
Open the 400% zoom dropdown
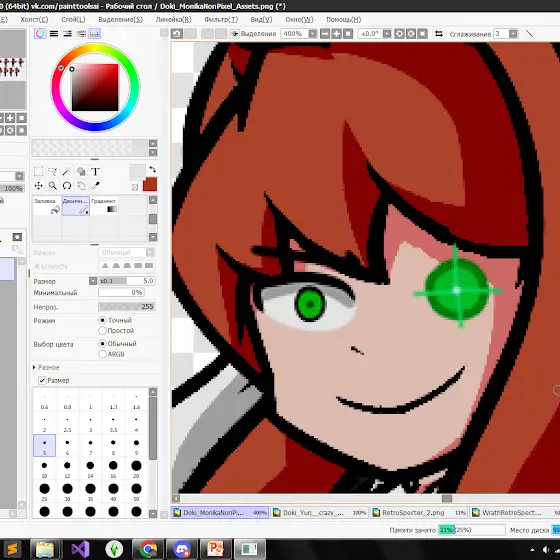tap(312, 34)
